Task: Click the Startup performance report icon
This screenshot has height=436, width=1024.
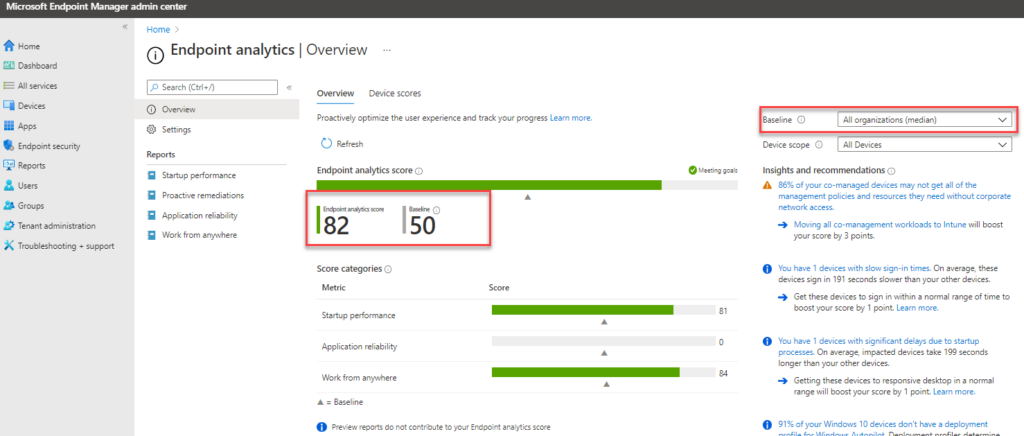Action: [152, 176]
